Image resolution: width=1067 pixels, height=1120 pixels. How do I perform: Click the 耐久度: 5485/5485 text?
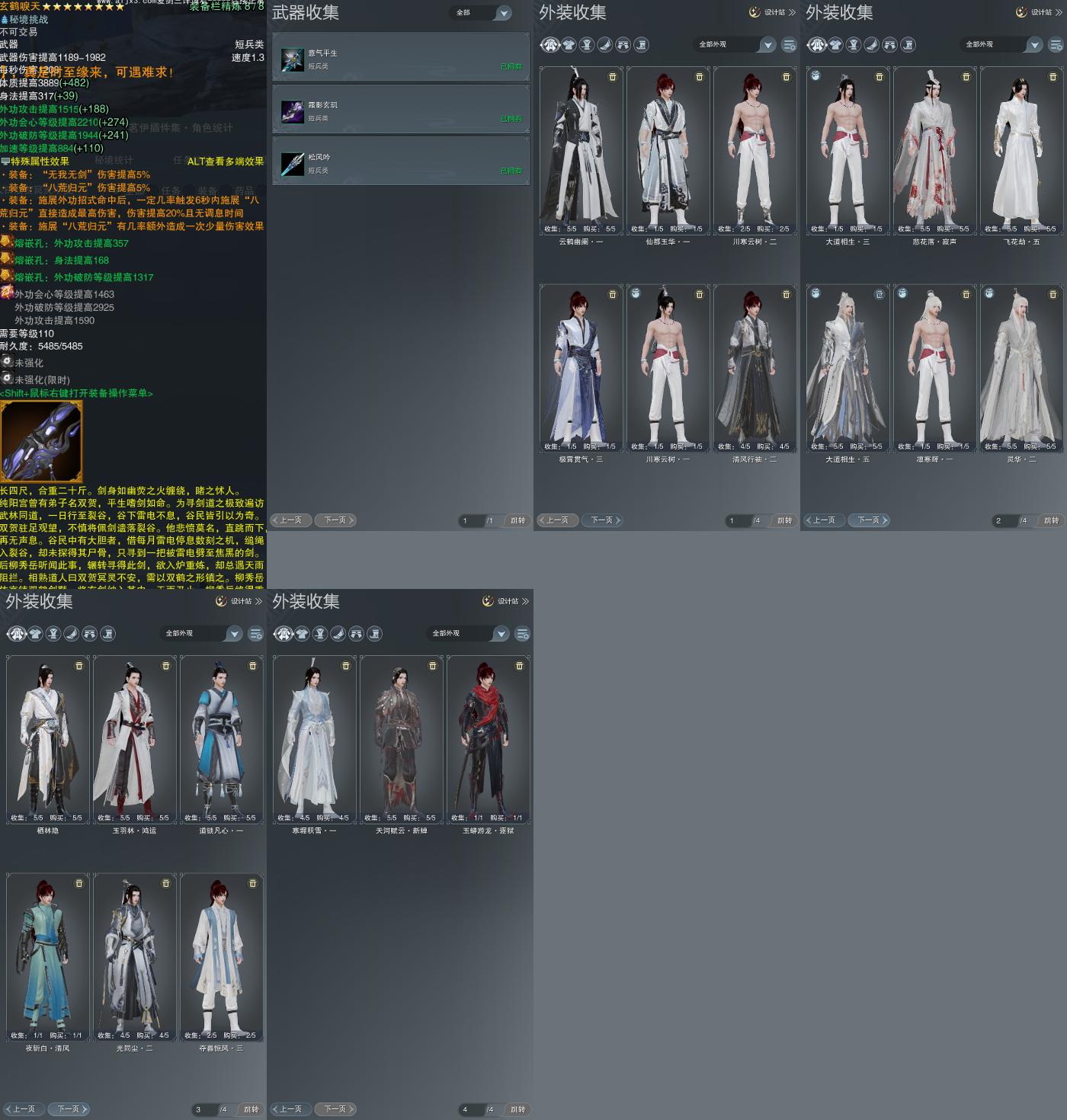pos(41,346)
